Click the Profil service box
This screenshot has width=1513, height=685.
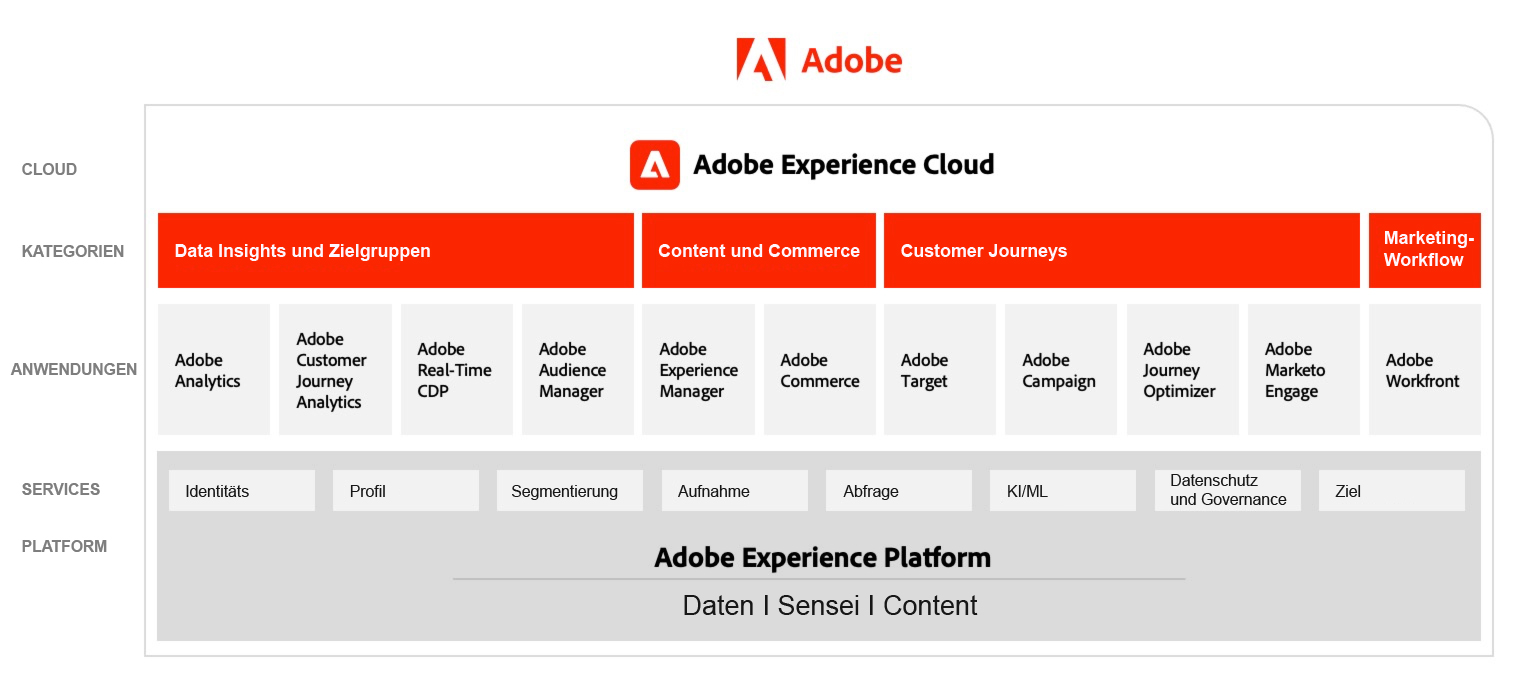coord(406,491)
